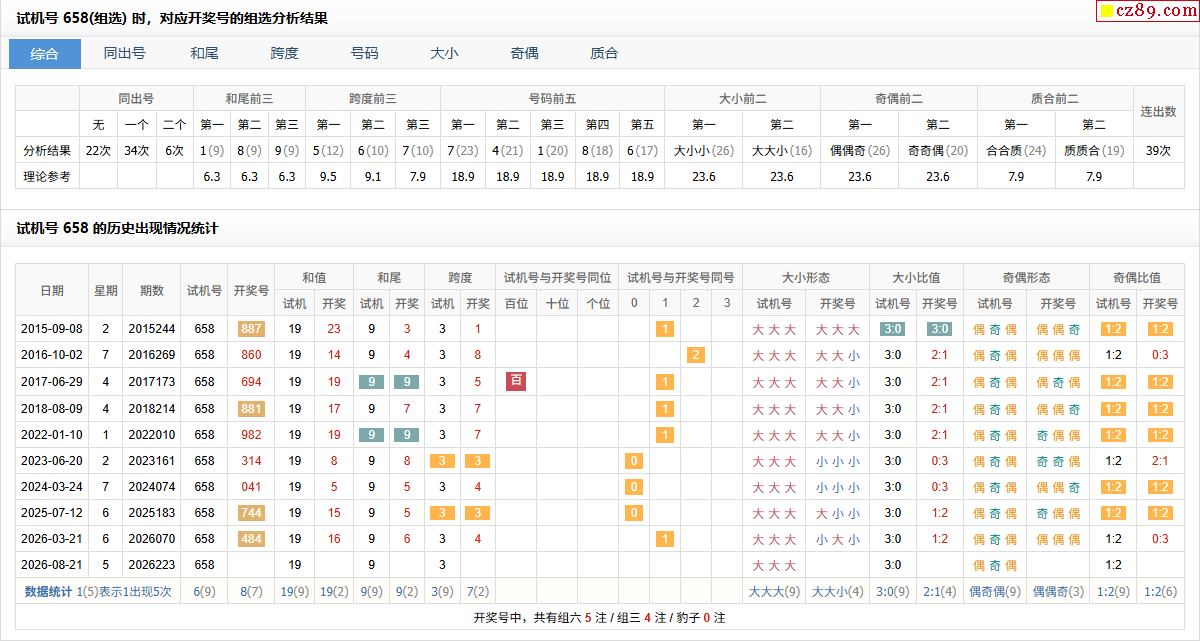Click the 大小形态 column header
Viewport: 1200px width, 641px height.
806,277
